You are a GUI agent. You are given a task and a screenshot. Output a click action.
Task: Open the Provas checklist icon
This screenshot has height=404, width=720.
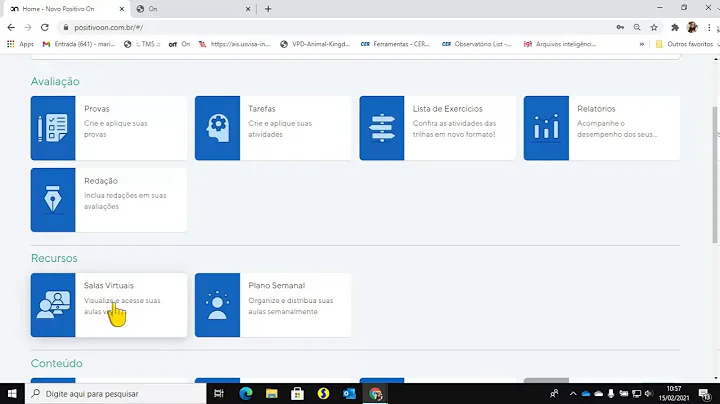click(53, 128)
